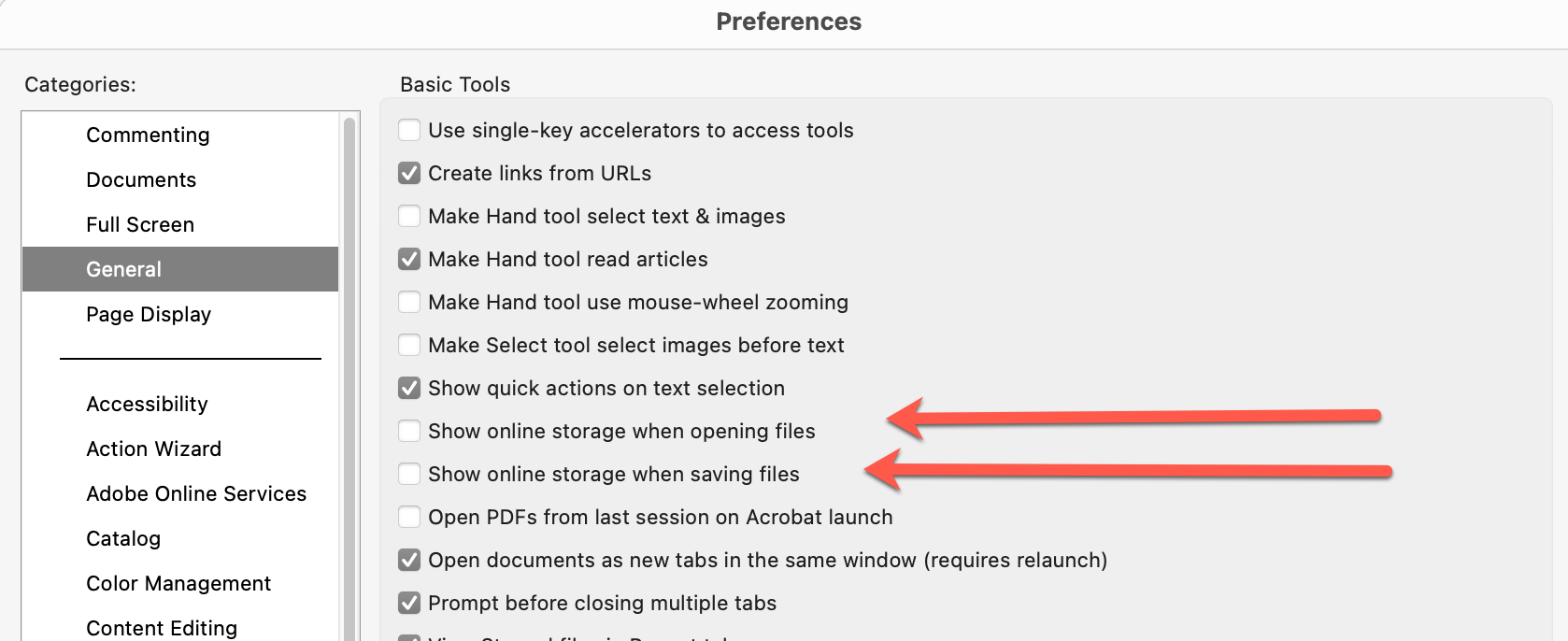Disable Prompt before closing multiple tabs
Screen dimensions: 1568x641
pyautogui.click(x=408, y=603)
